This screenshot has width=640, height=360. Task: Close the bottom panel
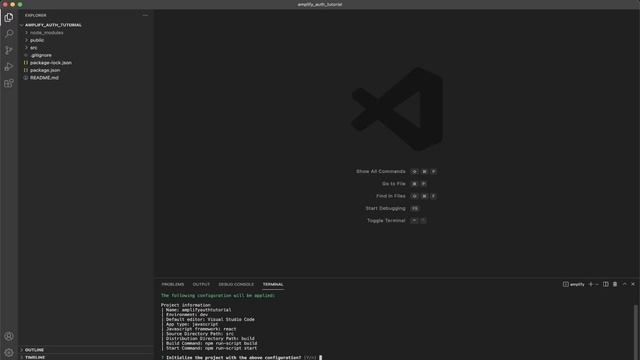(633, 284)
